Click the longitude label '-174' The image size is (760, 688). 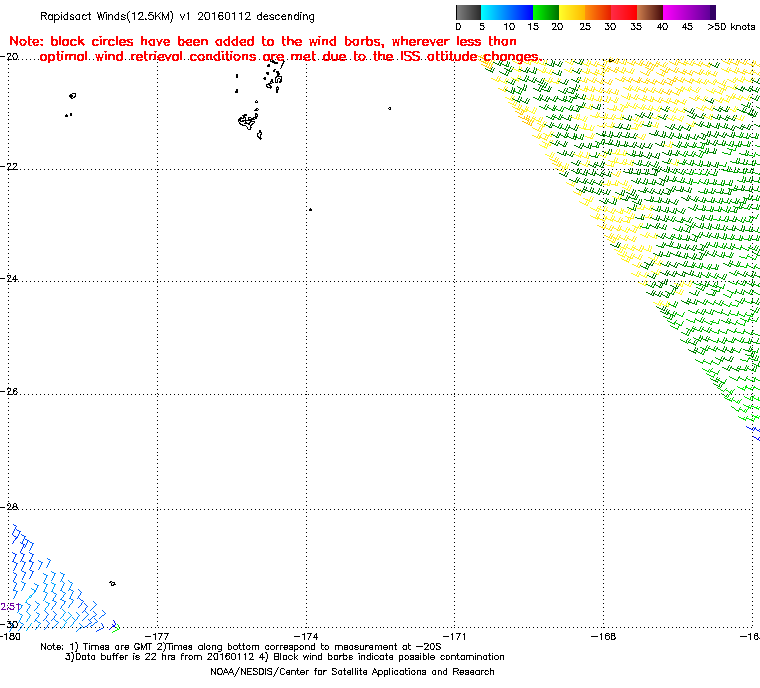pyautogui.click(x=306, y=636)
